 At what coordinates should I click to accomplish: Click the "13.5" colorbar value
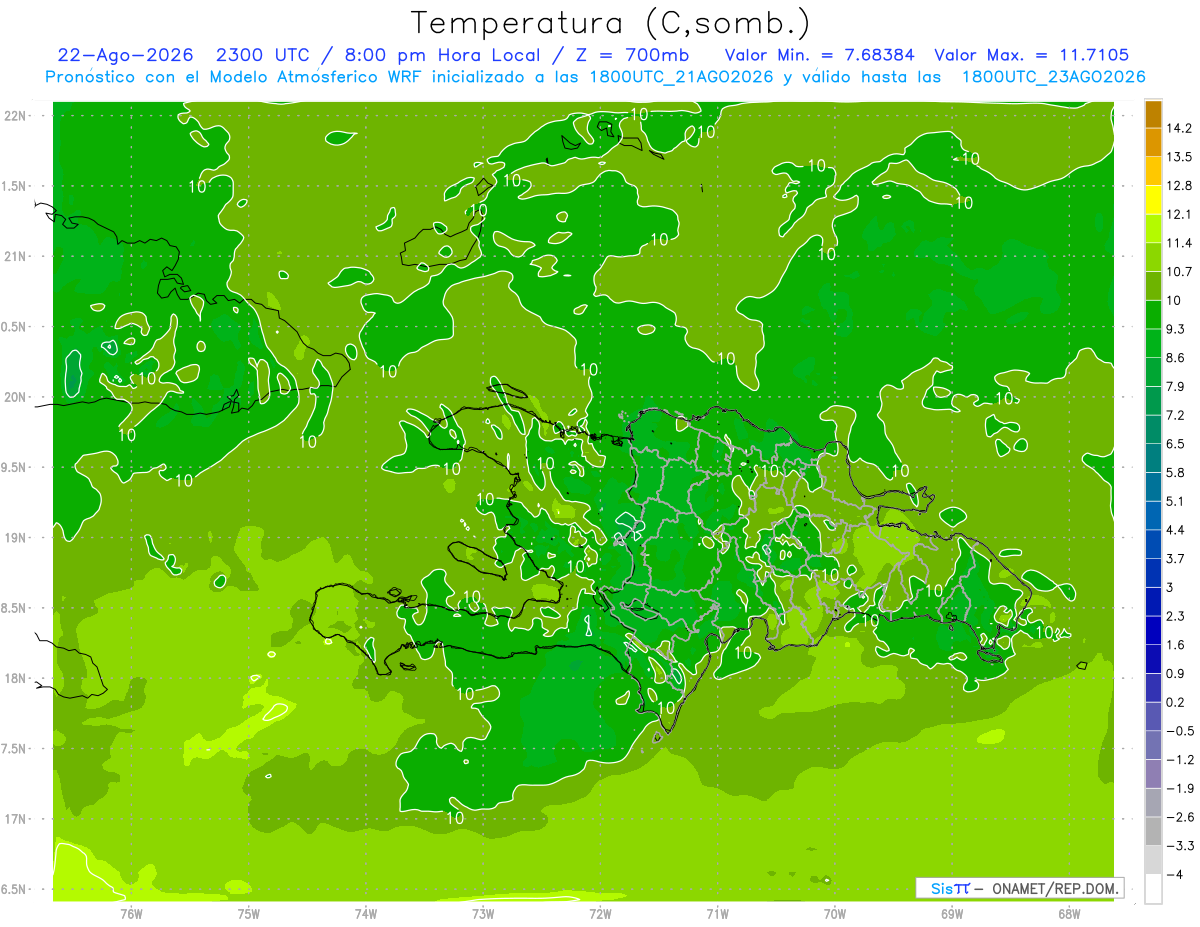[1179, 157]
